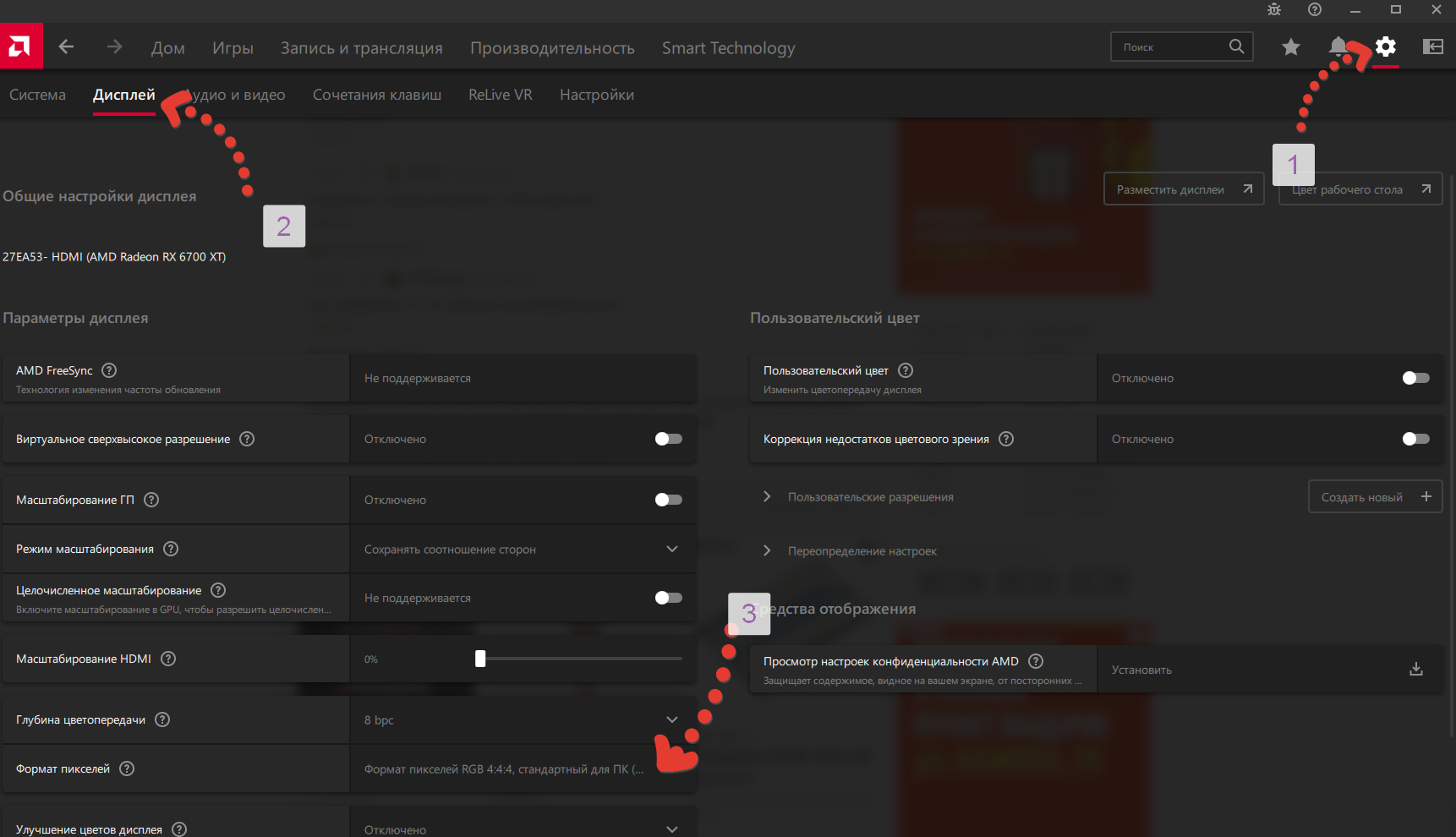
Task: Open the favorites star icon
Action: 1290,47
